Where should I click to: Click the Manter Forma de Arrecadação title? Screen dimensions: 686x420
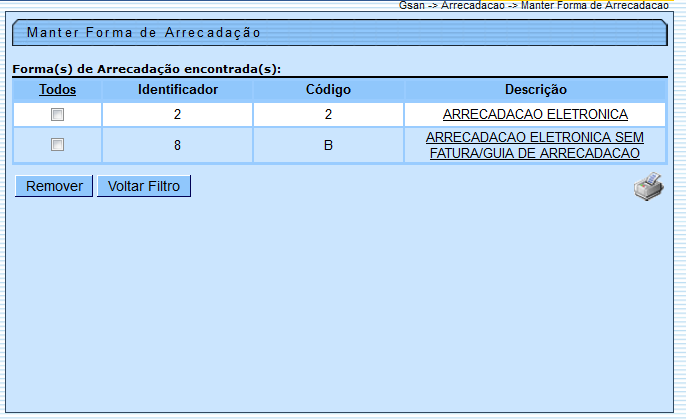click(x=144, y=32)
